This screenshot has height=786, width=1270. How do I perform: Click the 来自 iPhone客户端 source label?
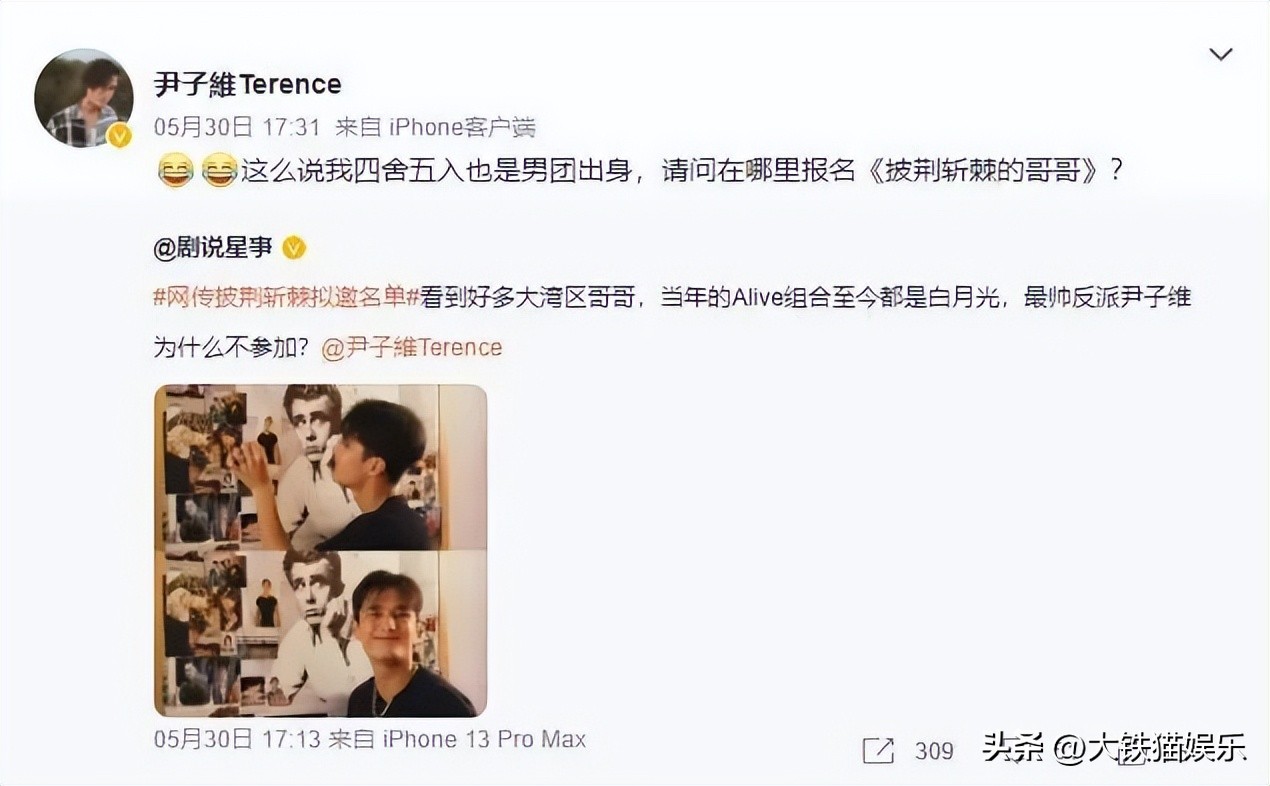pyautogui.click(x=435, y=127)
